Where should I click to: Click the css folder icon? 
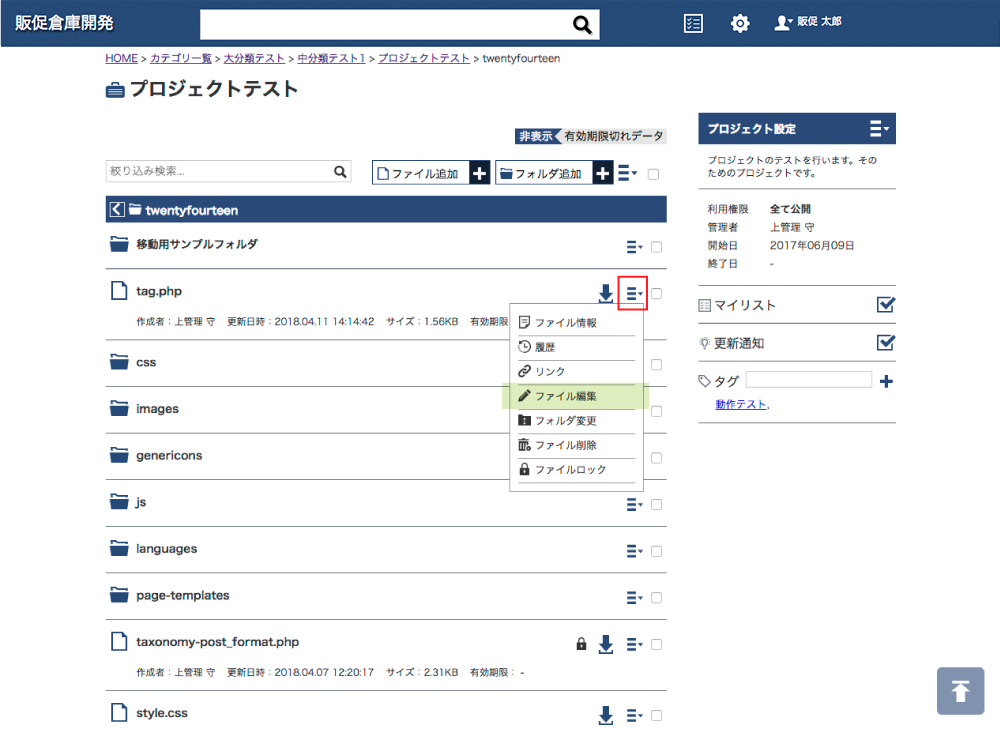click(x=119, y=362)
